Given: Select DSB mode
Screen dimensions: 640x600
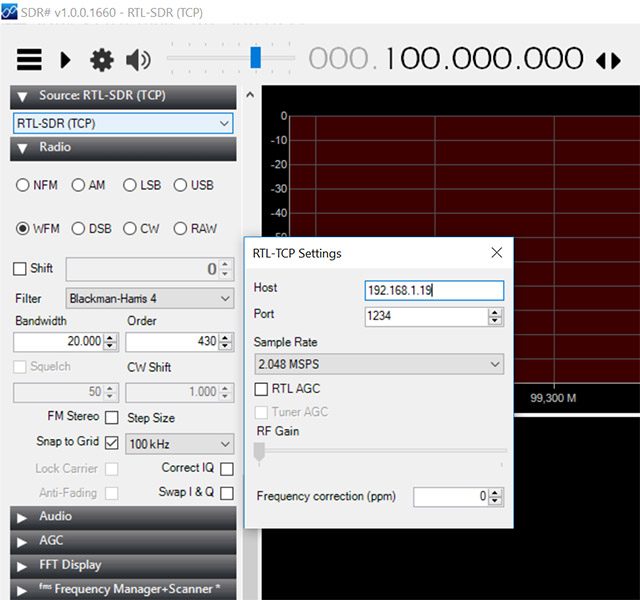Looking at the screenshot, I should (x=91, y=229).
